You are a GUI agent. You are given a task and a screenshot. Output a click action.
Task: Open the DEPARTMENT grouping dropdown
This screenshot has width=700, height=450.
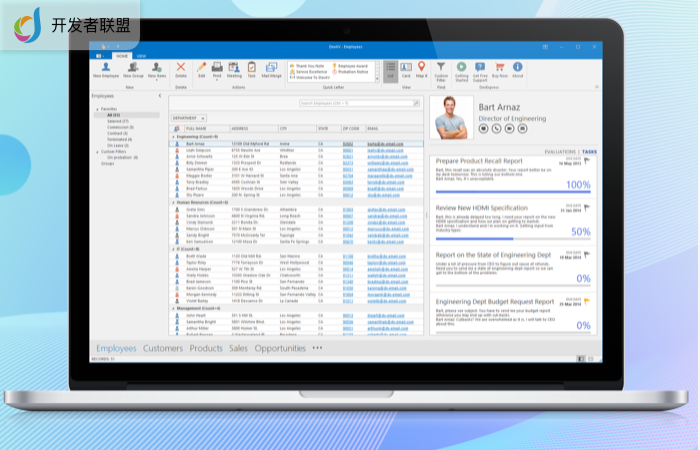coord(191,118)
